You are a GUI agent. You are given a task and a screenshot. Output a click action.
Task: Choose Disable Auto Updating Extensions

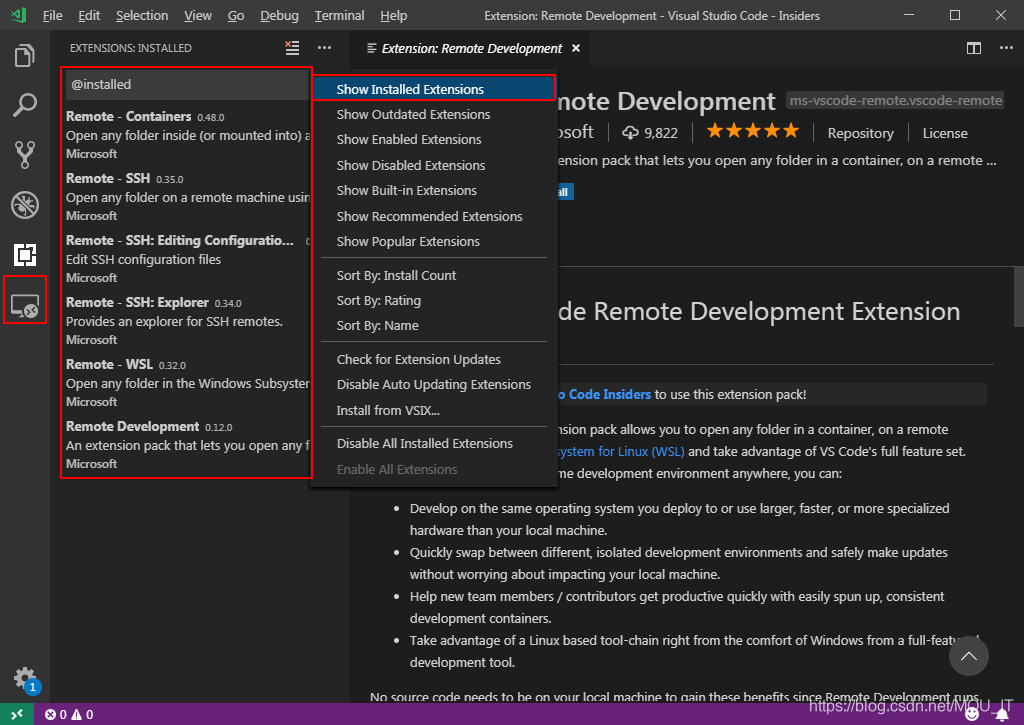434,385
